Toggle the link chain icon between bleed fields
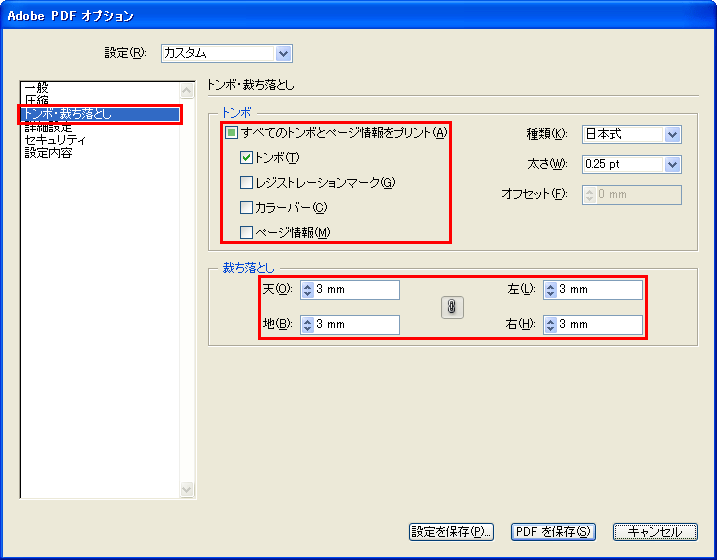Image resolution: width=717 pixels, height=560 pixels. coord(452,307)
